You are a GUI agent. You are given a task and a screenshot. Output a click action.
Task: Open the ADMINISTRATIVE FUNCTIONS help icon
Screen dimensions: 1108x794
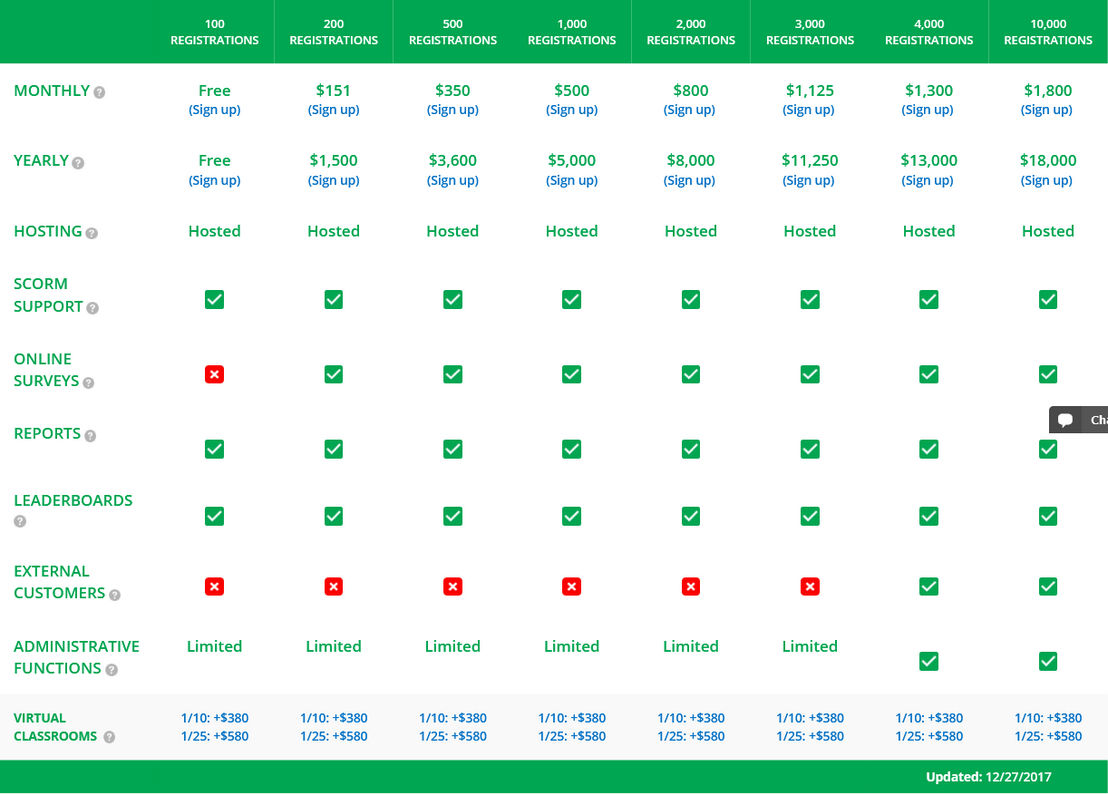pos(112,670)
